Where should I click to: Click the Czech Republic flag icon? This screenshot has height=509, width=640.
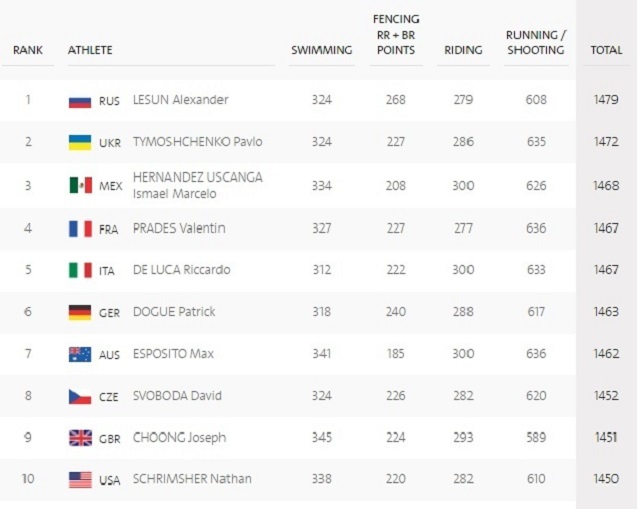[x=80, y=396]
